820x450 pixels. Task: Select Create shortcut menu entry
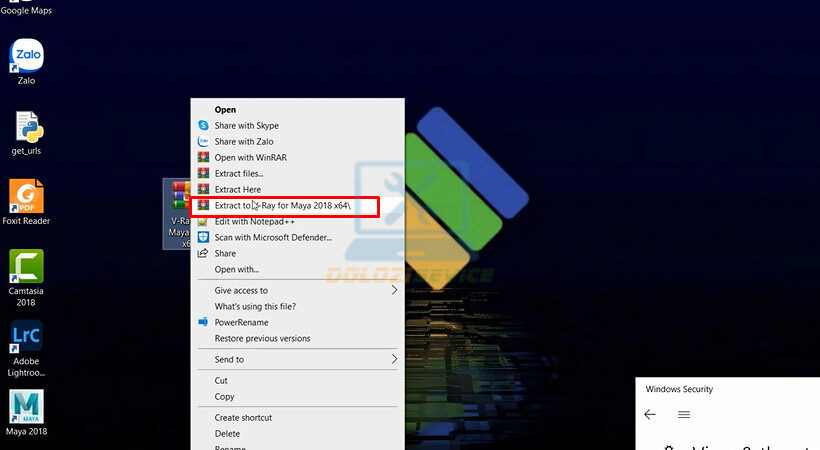(x=243, y=417)
